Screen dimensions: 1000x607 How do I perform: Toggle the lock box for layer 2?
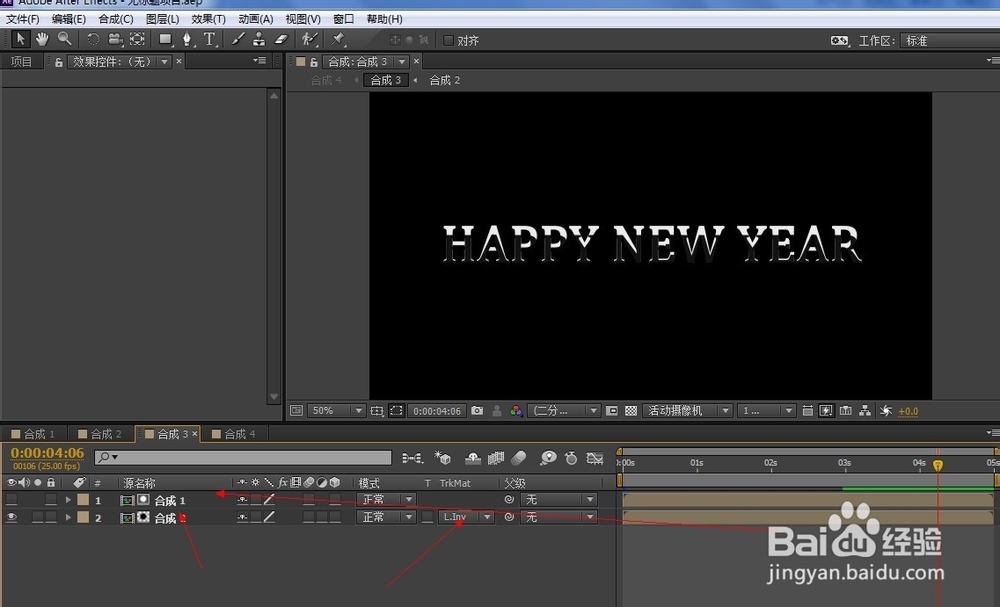[51, 517]
